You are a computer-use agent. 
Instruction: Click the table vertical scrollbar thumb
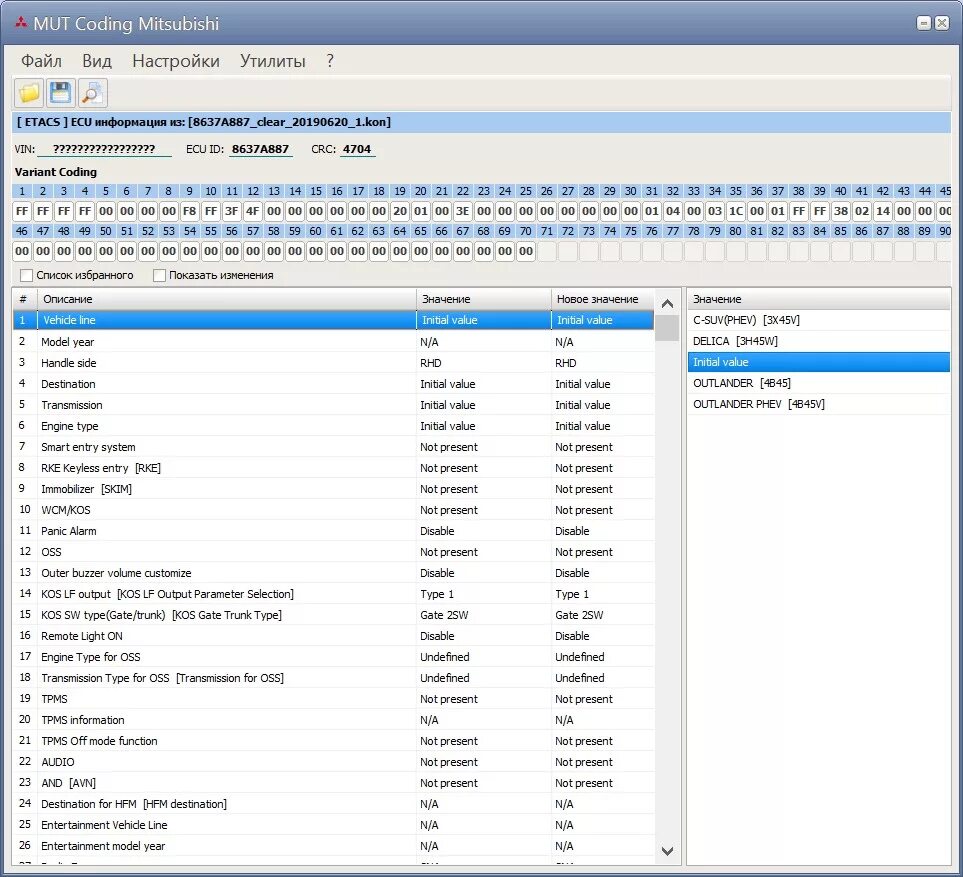click(667, 328)
